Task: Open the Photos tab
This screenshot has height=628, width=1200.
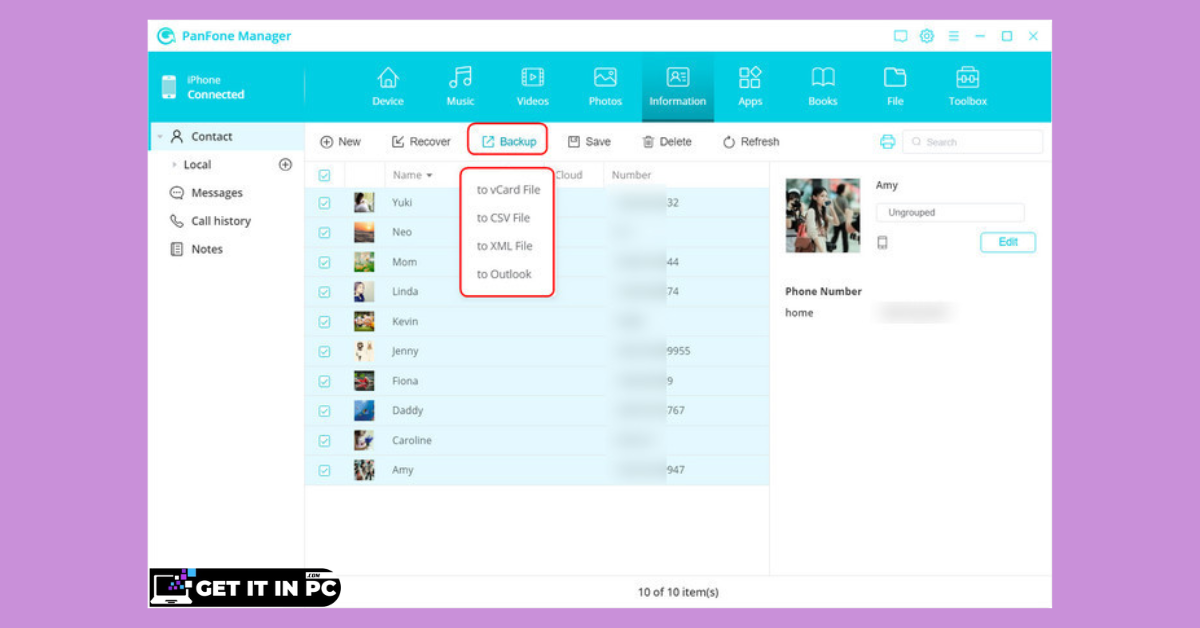Action: (605, 87)
